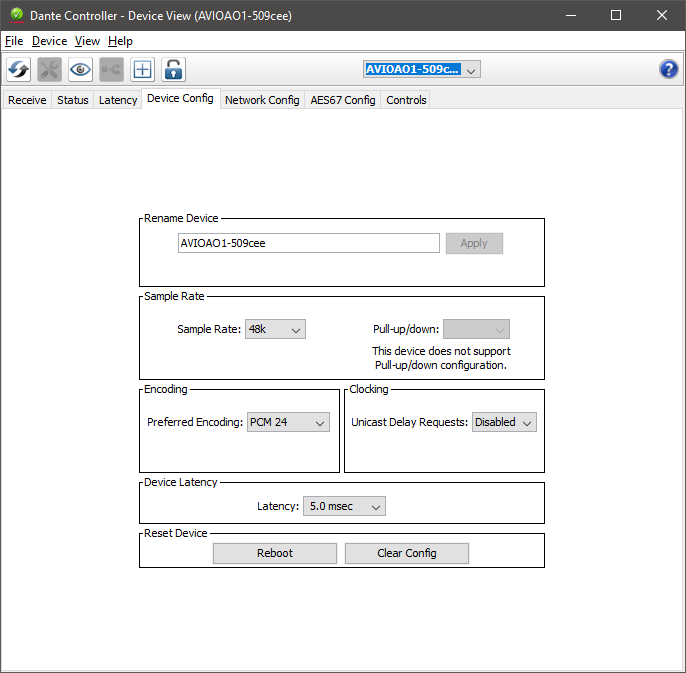Click the 'Sample Rate:' label
This screenshot has height=673, width=686.
click(x=209, y=329)
